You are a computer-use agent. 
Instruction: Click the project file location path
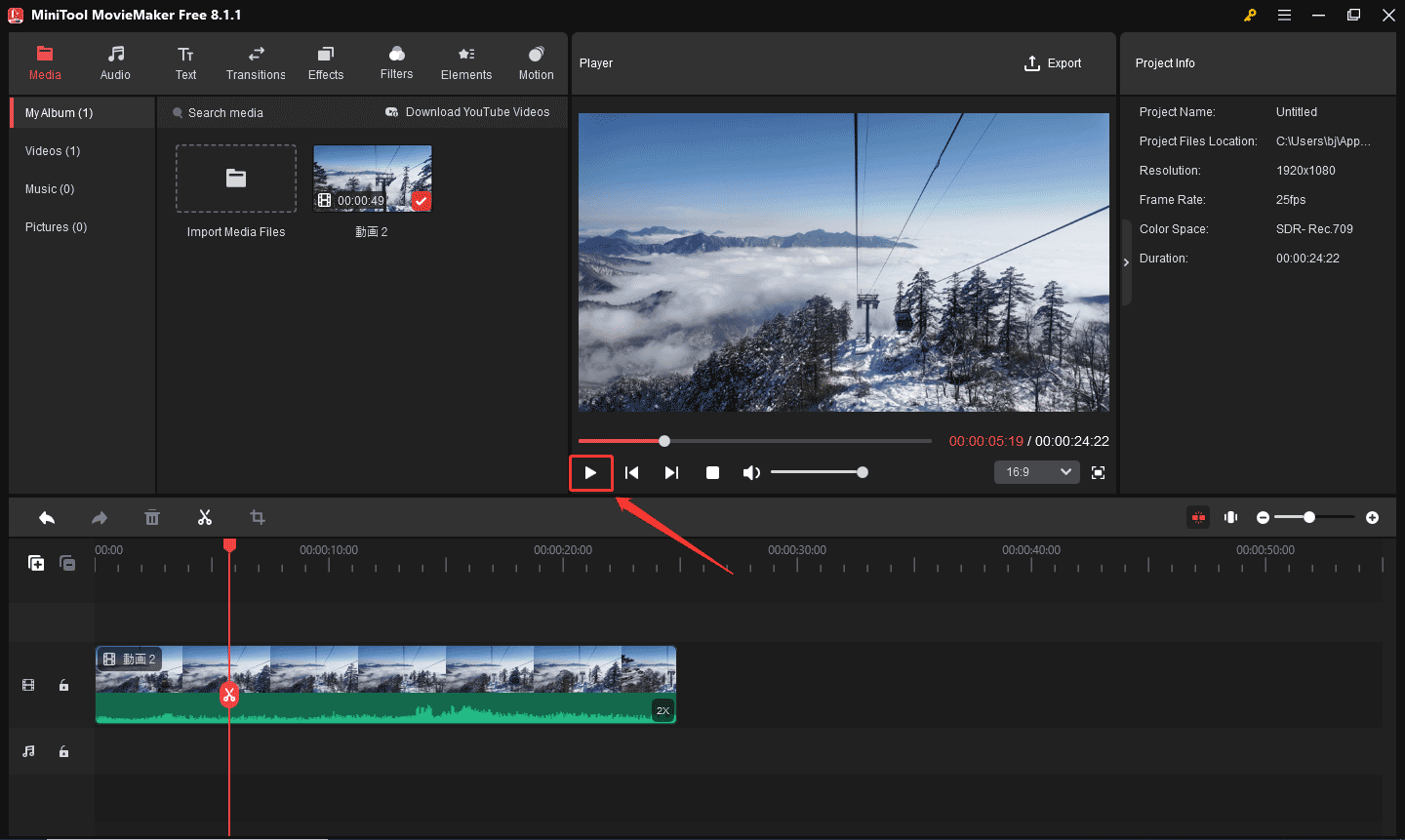point(1323,141)
